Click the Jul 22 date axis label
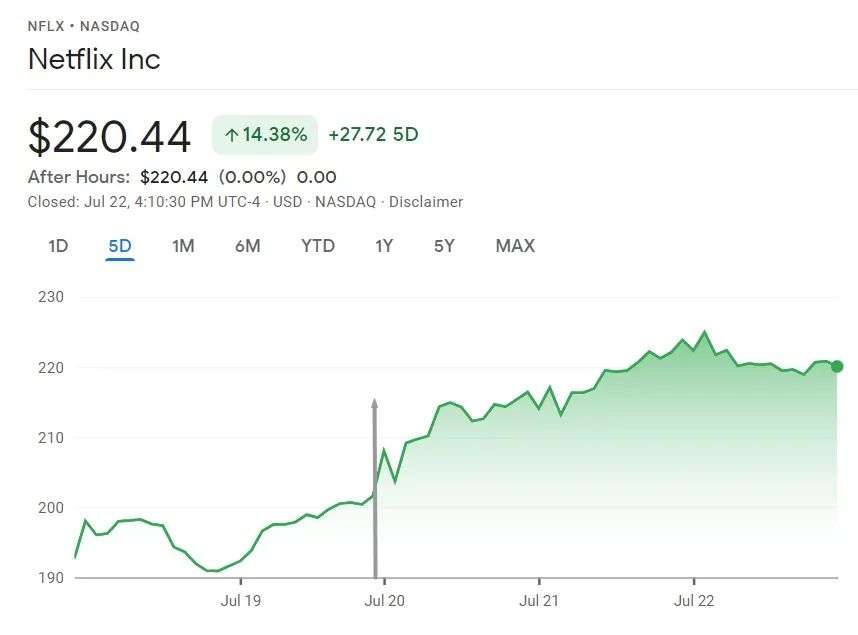 tap(694, 601)
